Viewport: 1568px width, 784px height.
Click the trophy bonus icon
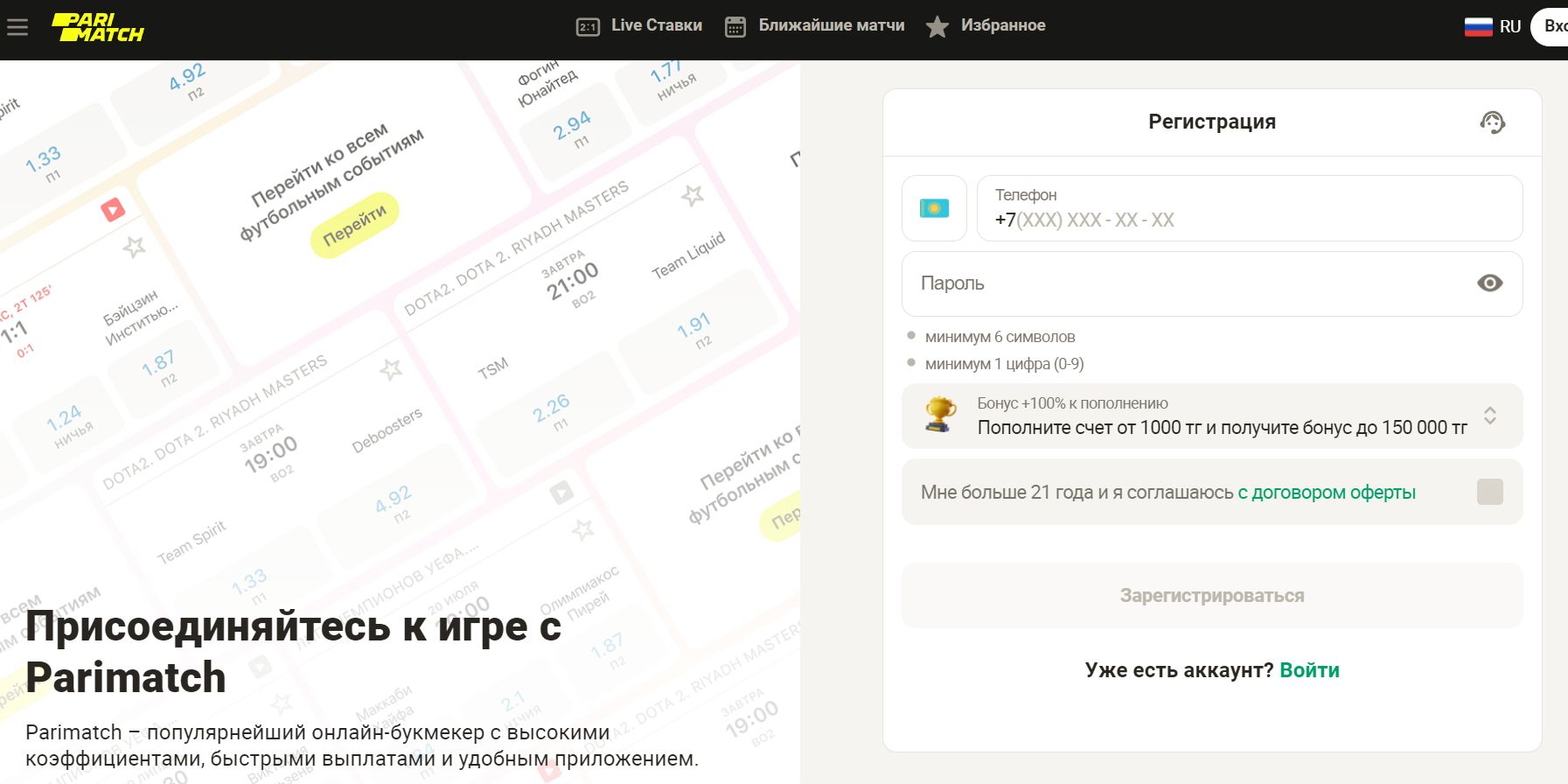940,415
